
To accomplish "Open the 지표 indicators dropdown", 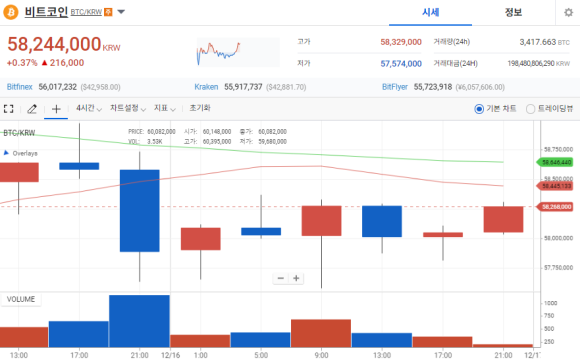I will click(165, 108).
